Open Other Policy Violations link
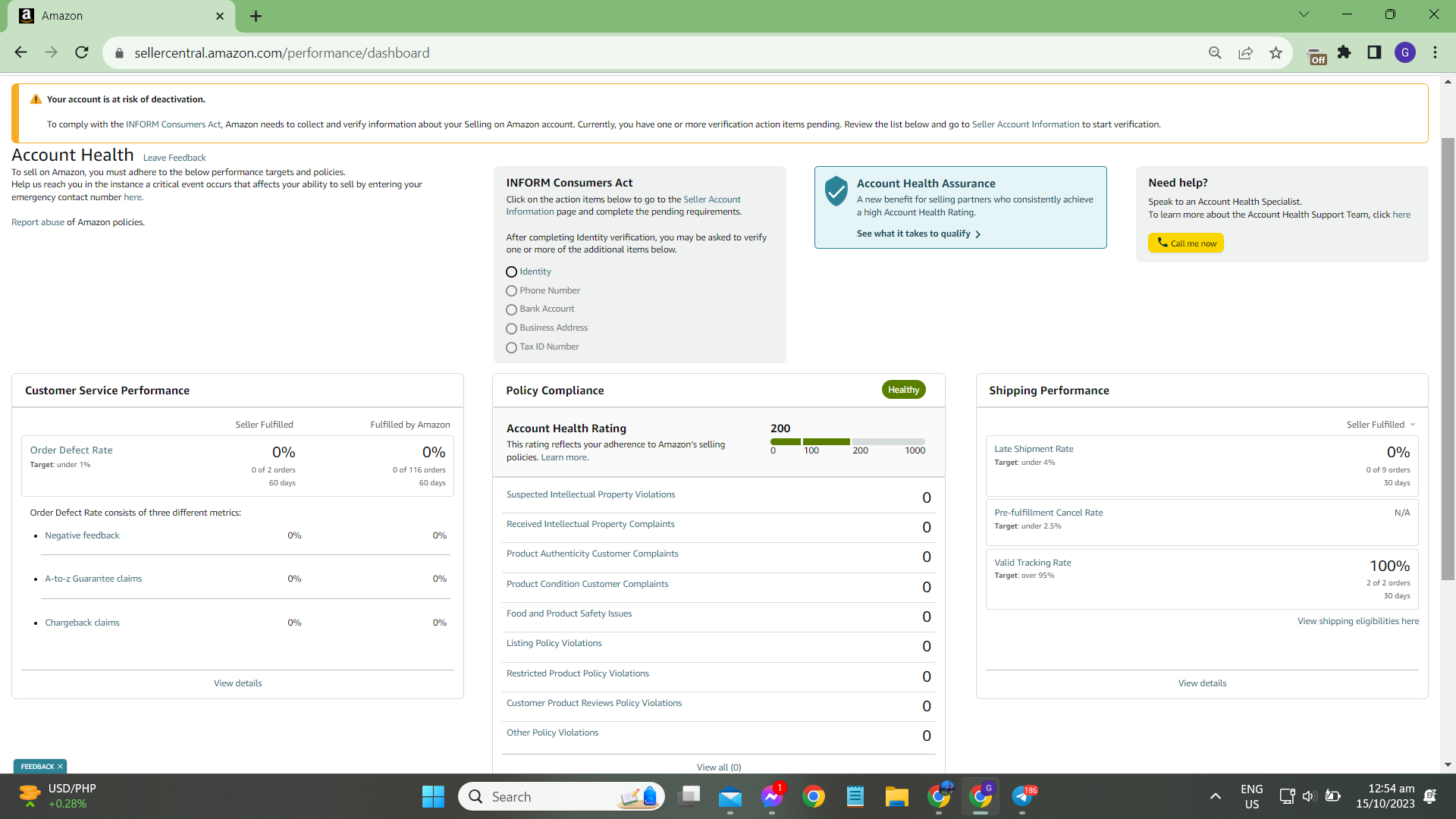 click(x=552, y=733)
